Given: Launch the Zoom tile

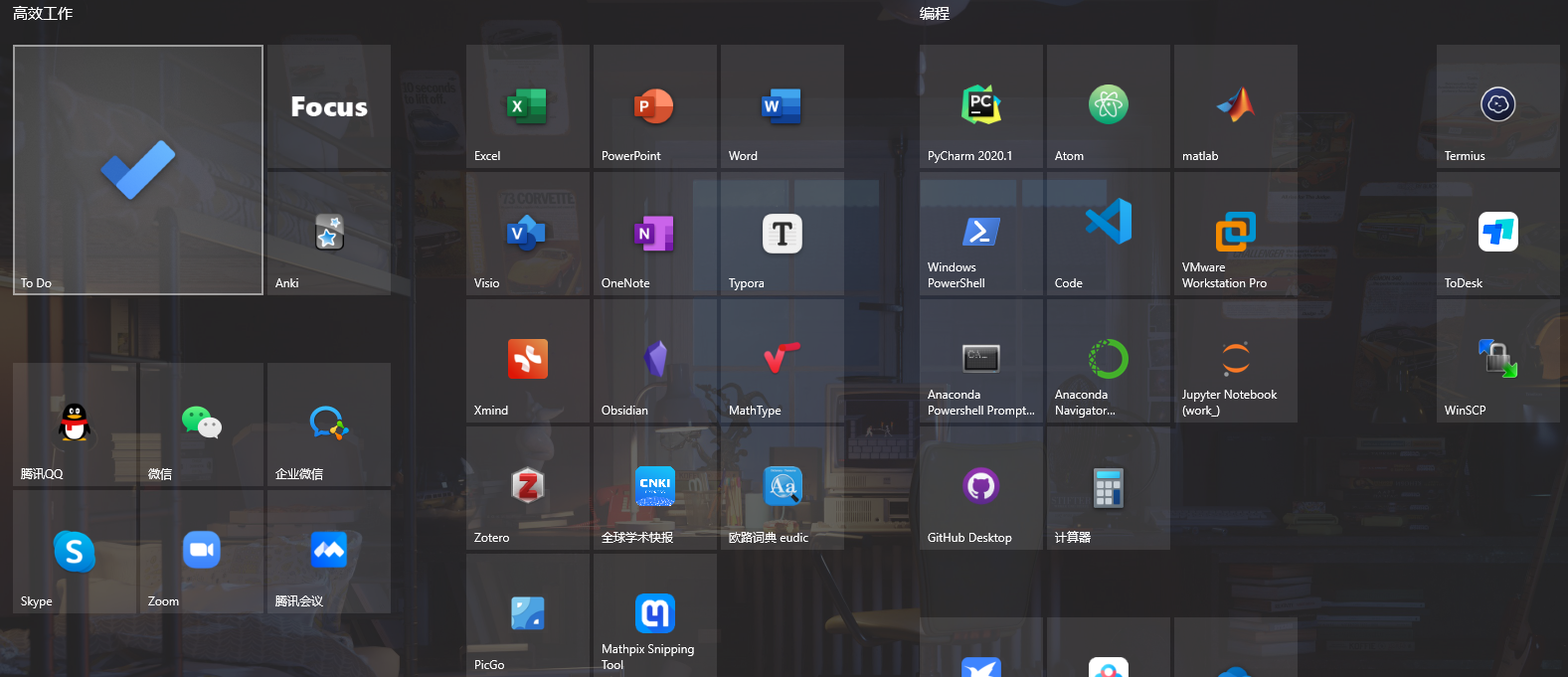Looking at the screenshot, I should click(202, 552).
